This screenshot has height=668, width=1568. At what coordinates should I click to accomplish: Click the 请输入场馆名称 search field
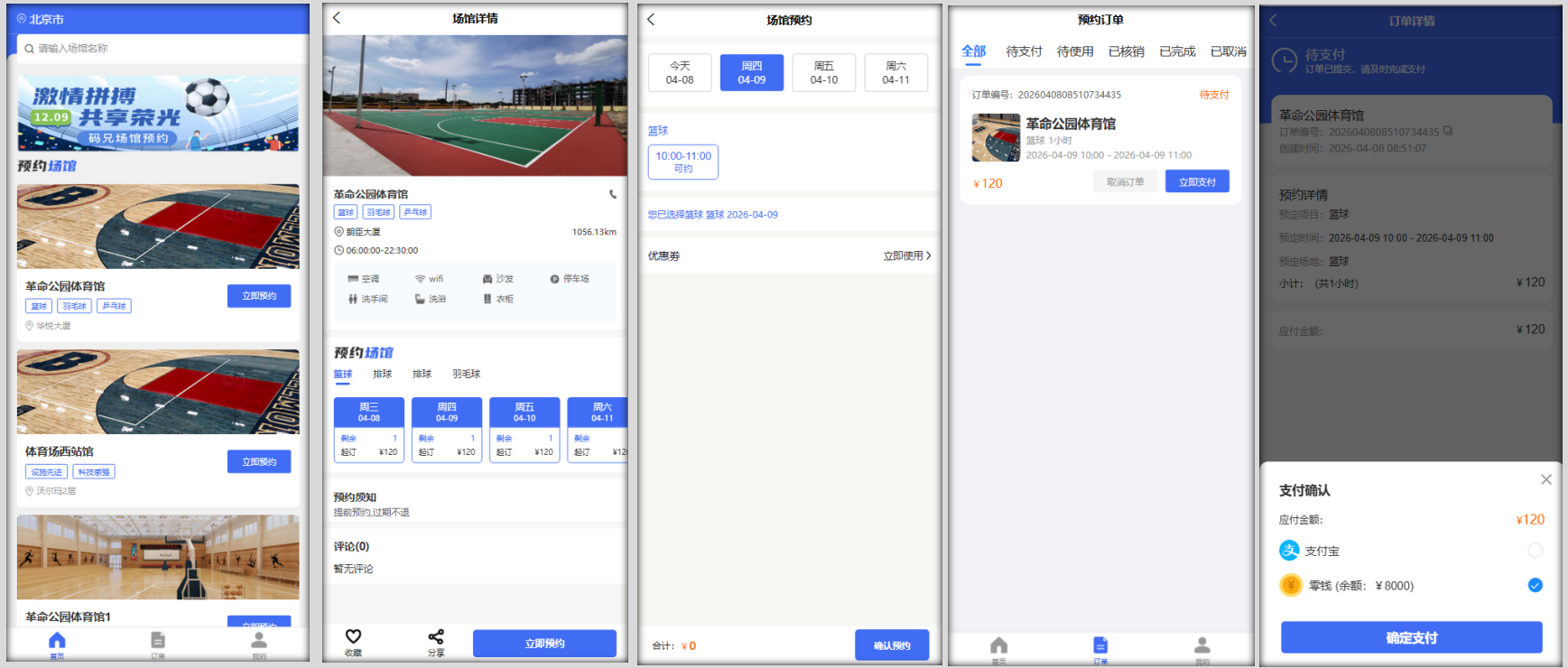162,49
